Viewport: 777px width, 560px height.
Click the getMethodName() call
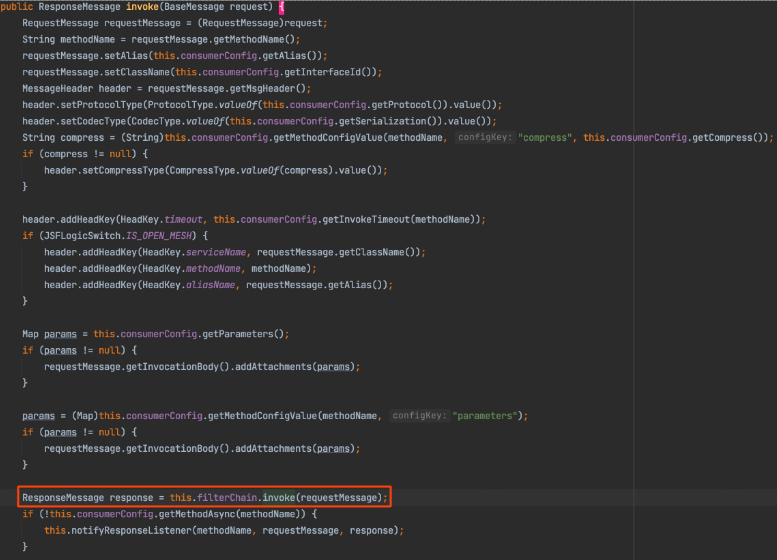pyautogui.click(x=254, y=39)
